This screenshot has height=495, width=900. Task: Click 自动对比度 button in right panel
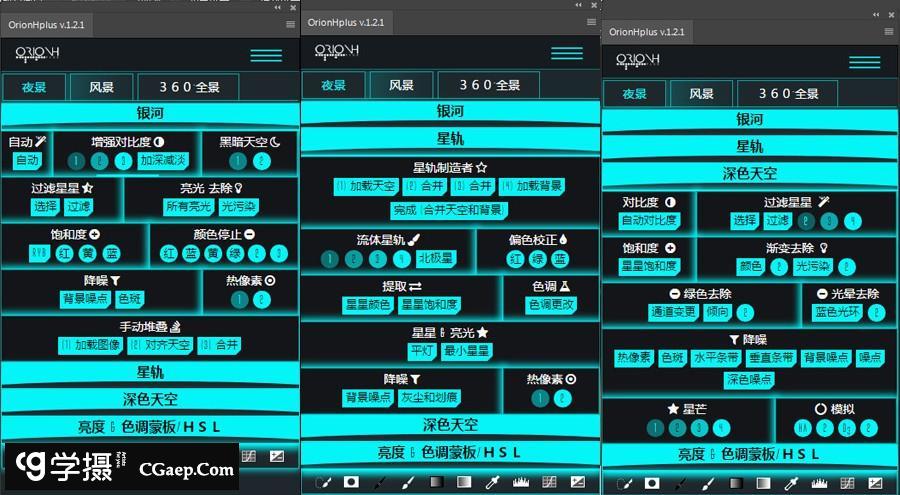[x=649, y=221]
